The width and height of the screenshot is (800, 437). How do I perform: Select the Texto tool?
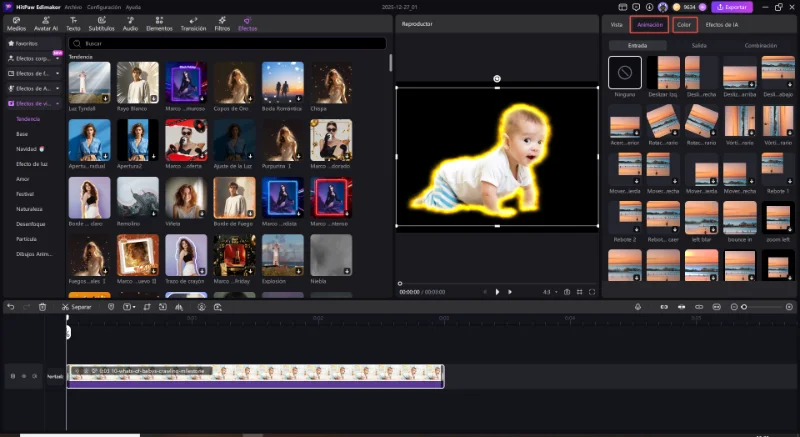click(73, 24)
